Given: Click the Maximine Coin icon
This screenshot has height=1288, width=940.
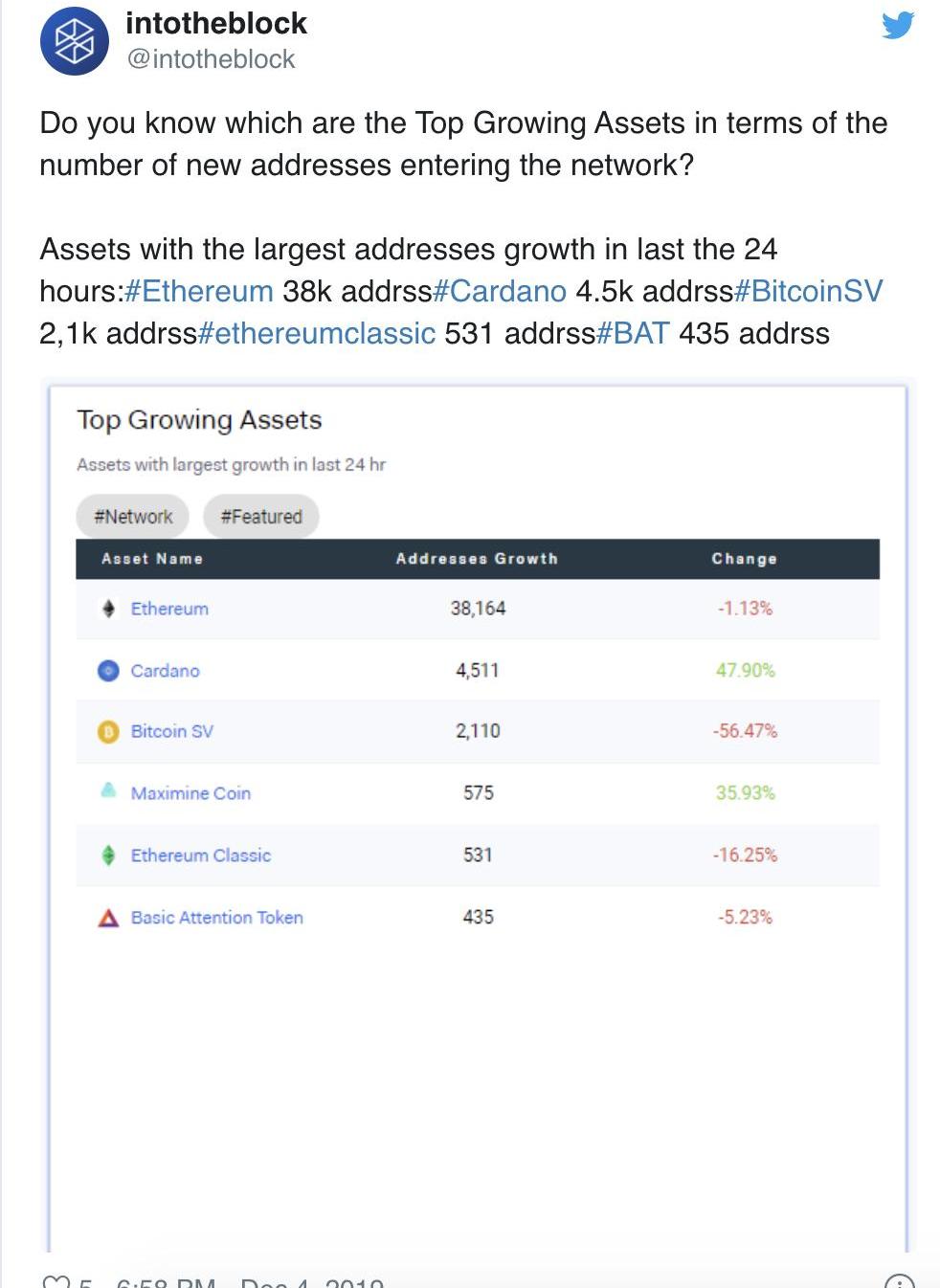Looking at the screenshot, I should 109,791.
